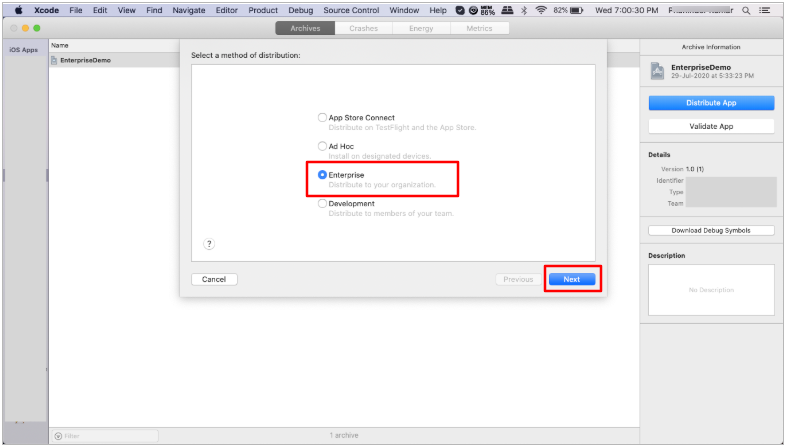786x447 pixels.
Task: Select App Store Connect distribution option
Action: pyautogui.click(x=322, y=117)
